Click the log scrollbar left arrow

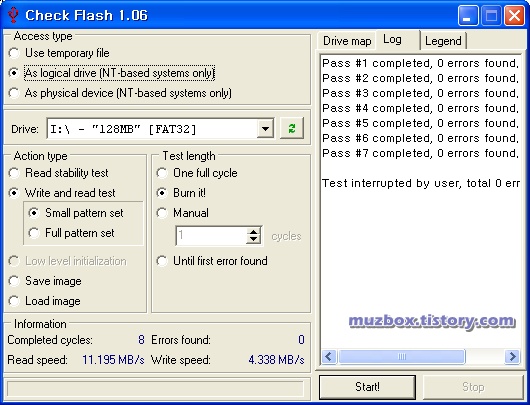click(x=329, y=356)
